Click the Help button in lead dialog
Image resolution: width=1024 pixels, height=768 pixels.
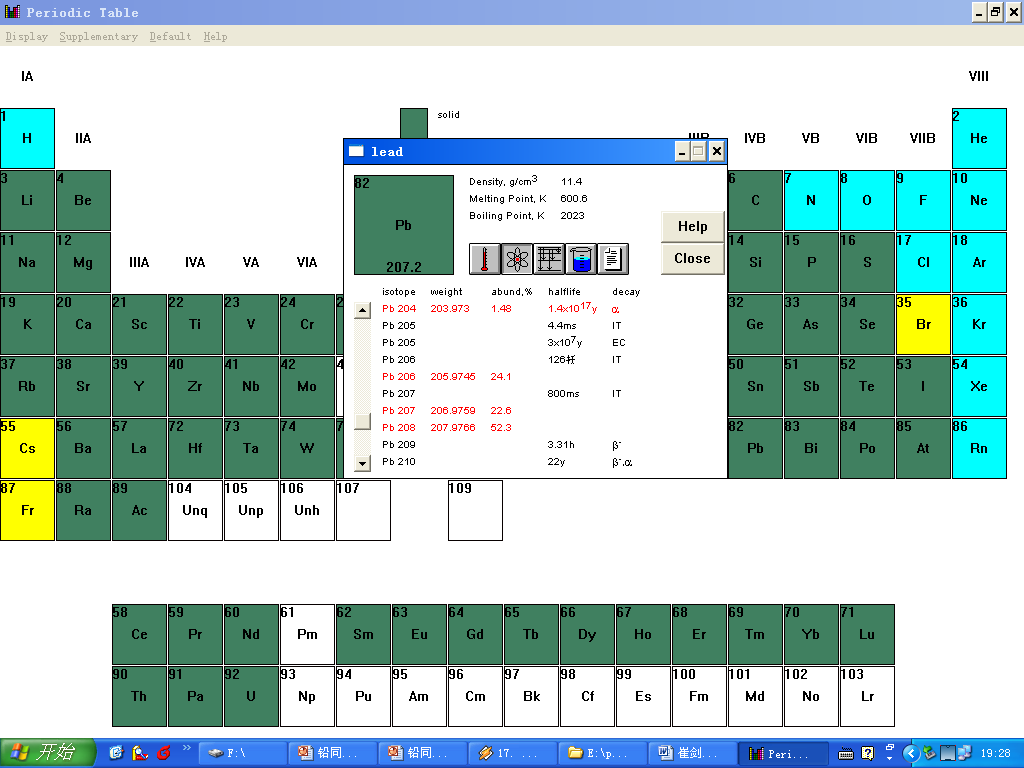692,227
